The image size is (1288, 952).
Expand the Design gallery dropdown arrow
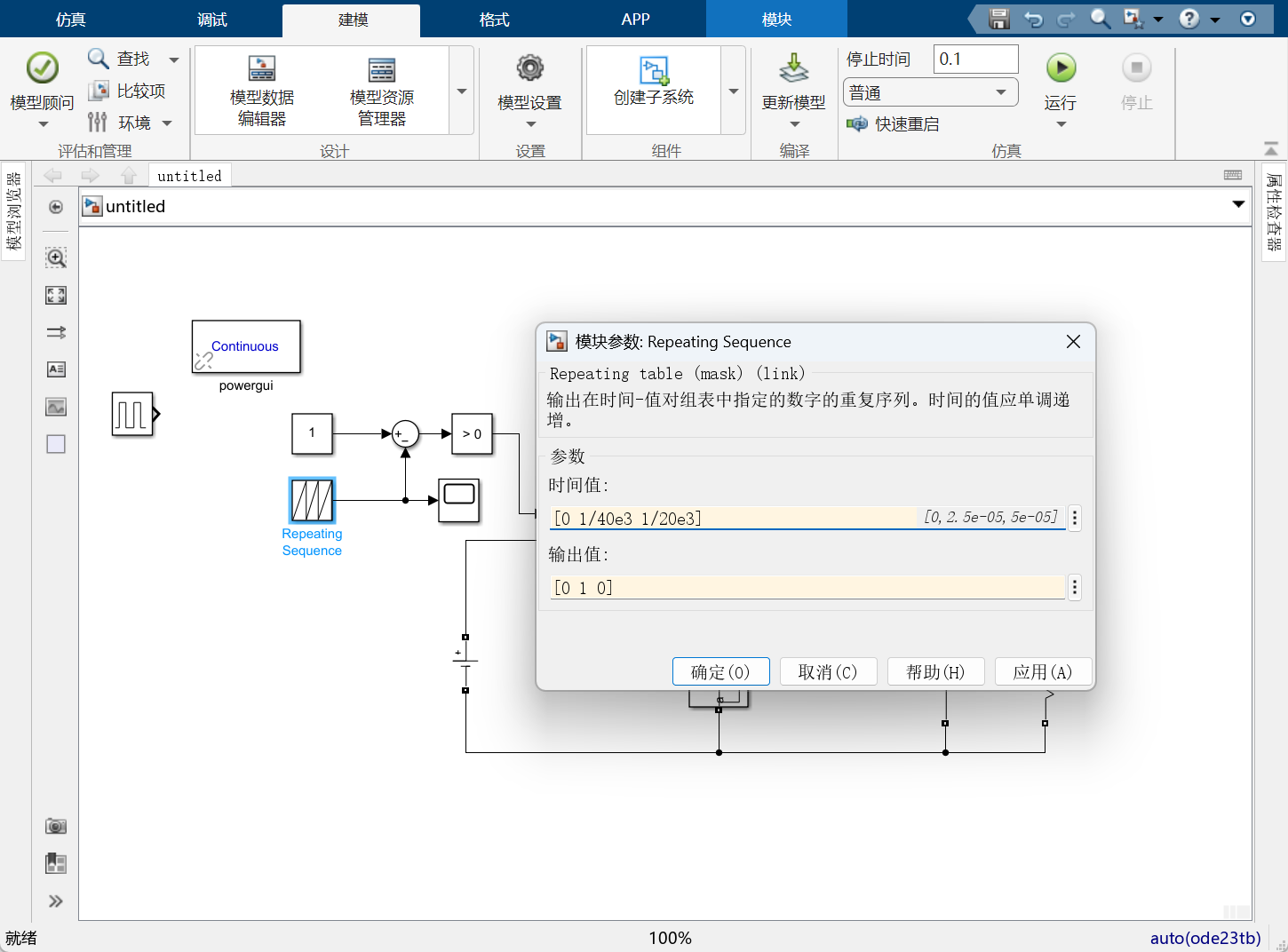(x=462, y=91)
